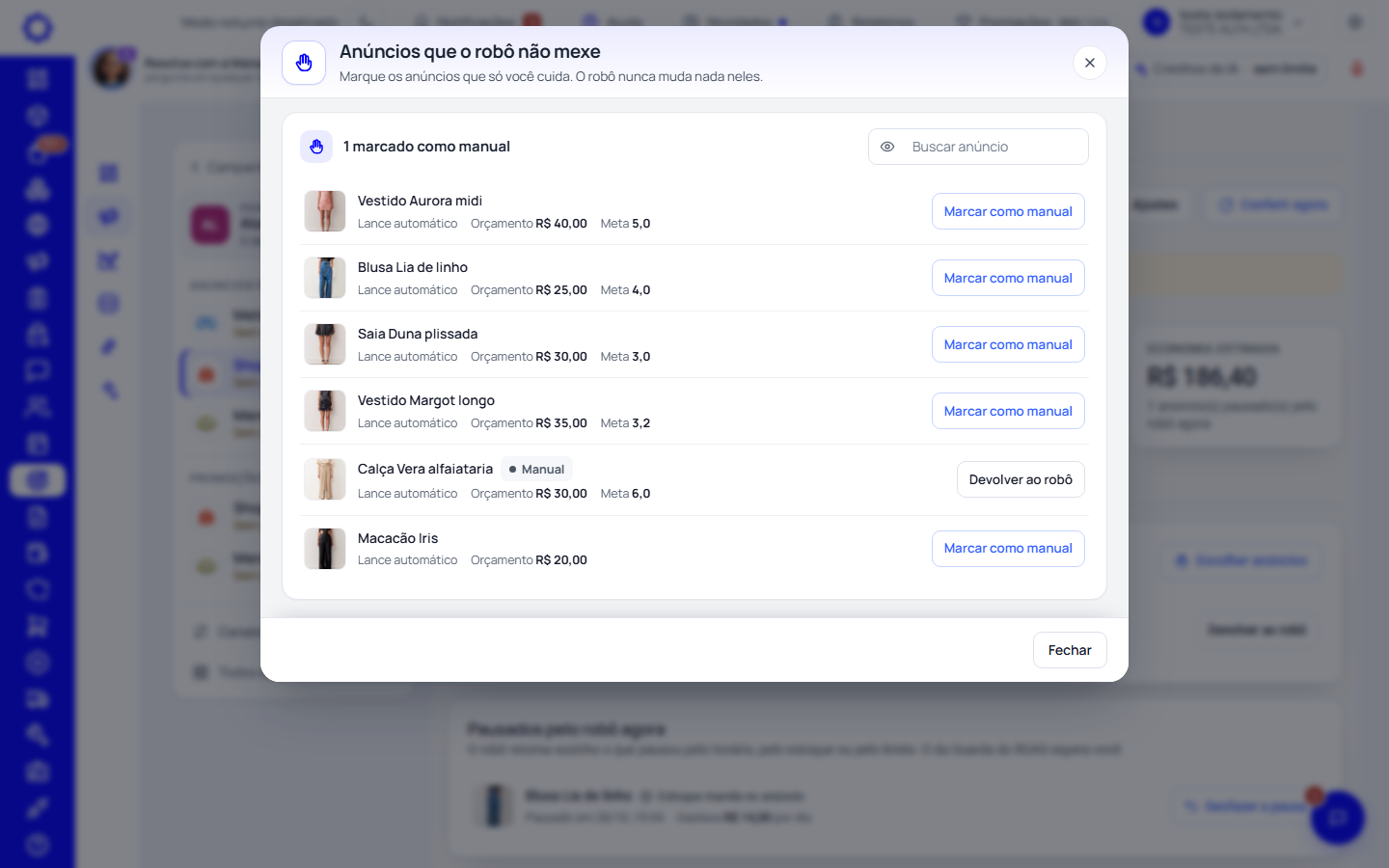1389x868 pixels.
Task: Click the hand icon in dialog header
Action: [304, 63]
